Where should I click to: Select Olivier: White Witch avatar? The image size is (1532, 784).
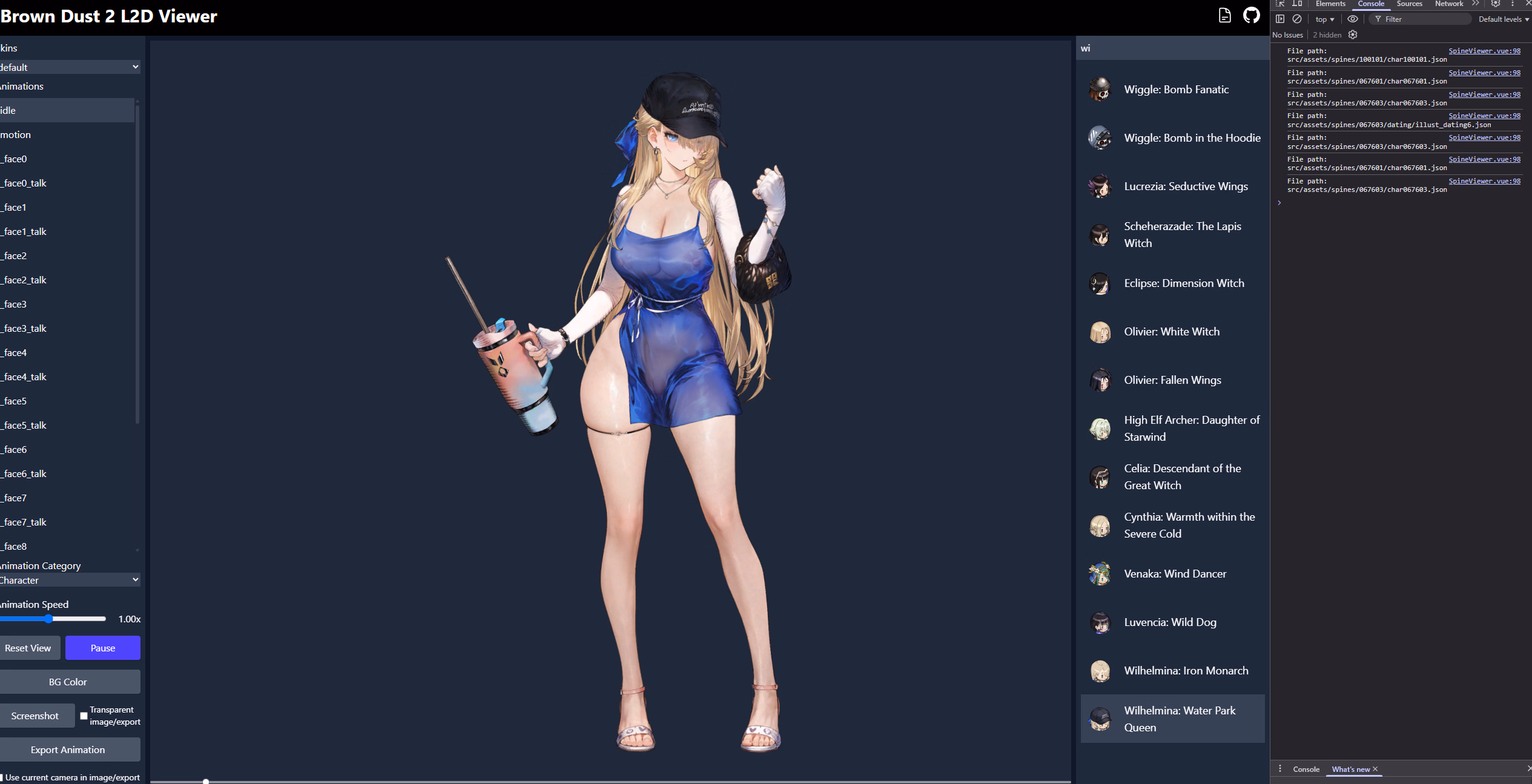[1100, 331]
